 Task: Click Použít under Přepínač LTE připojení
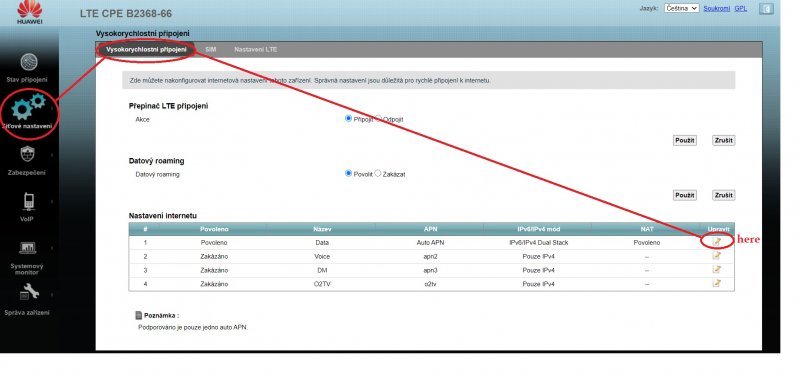point(685,140)
